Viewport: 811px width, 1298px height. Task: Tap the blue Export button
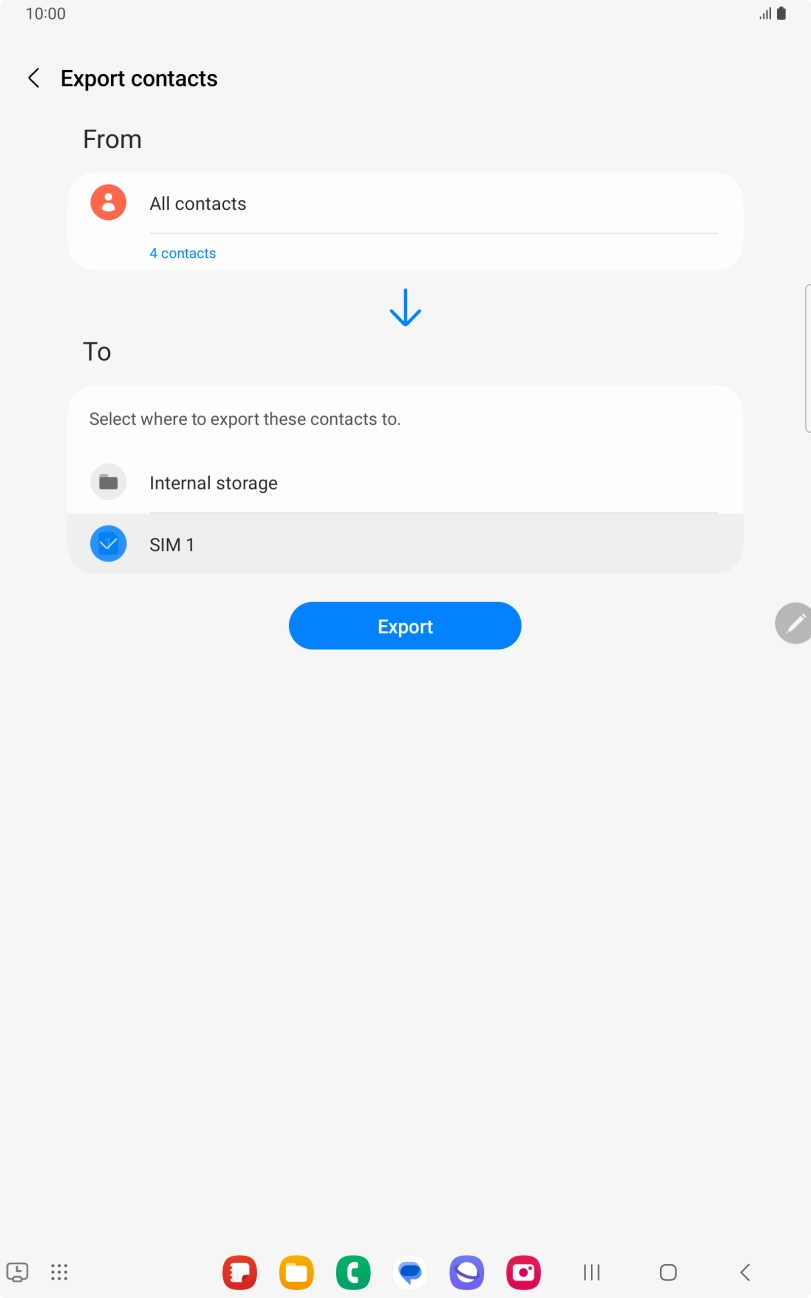405,626
